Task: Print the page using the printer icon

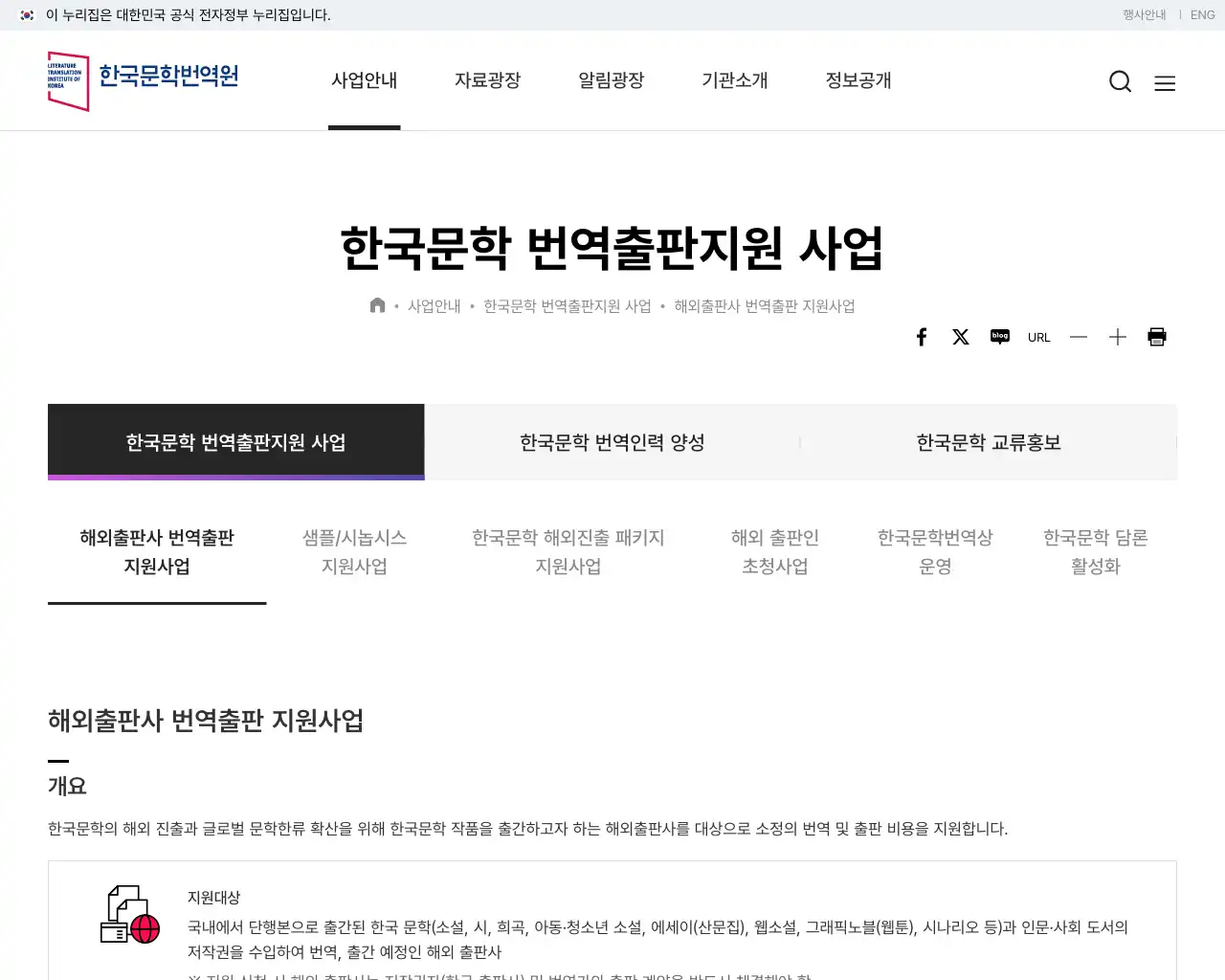Action: (x=1157, y=336)
